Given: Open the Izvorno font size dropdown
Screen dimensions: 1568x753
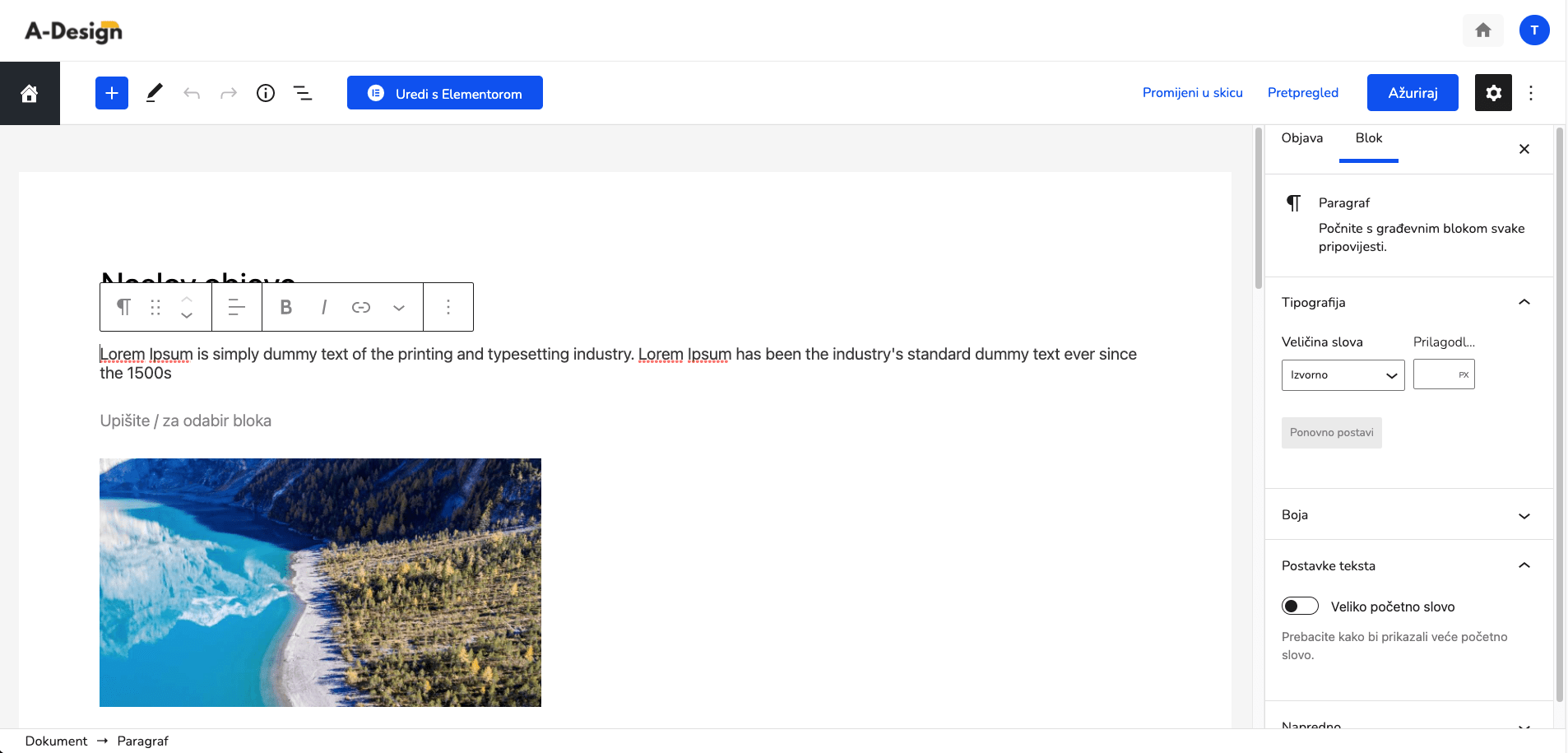Looking at the screenshot, I should pyautogui.click(x=1343, y=375).
